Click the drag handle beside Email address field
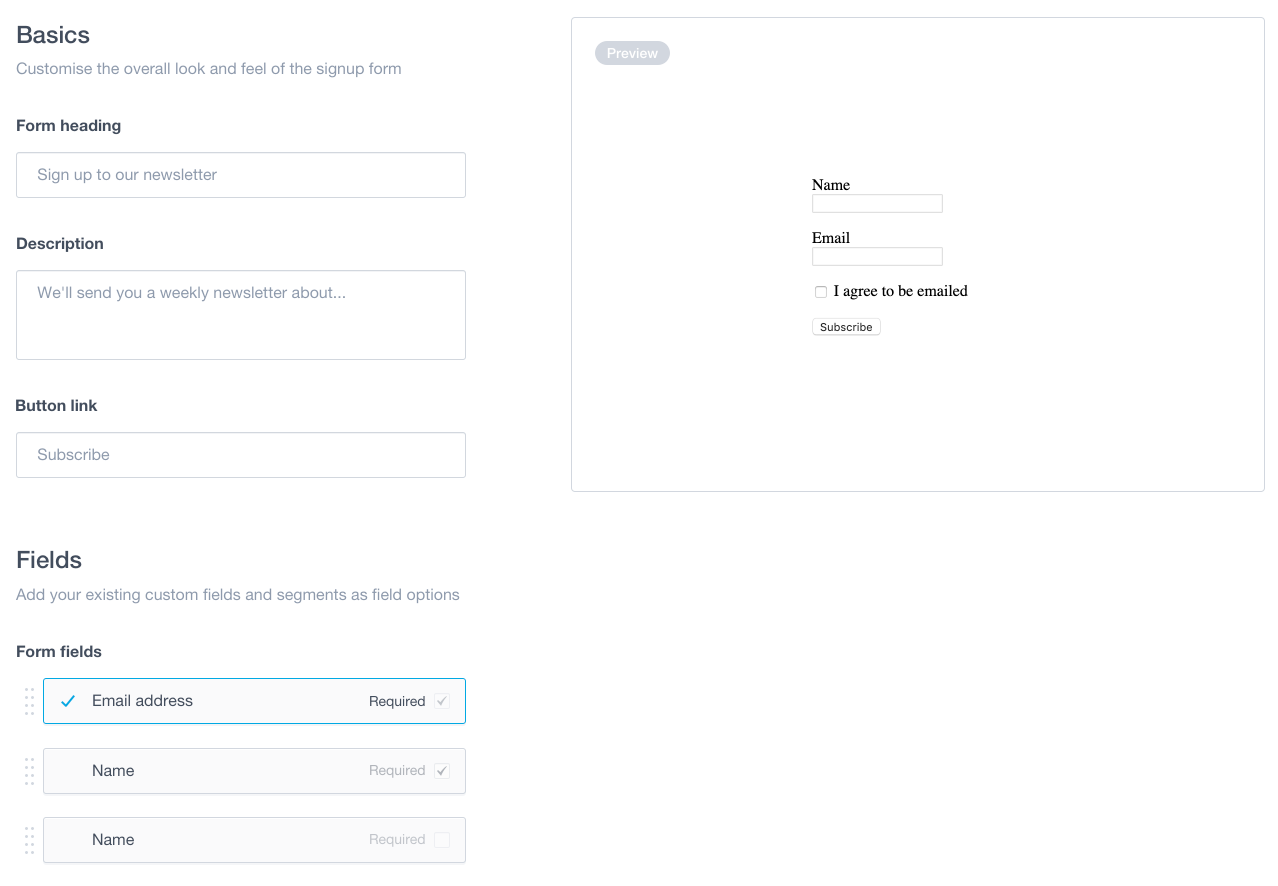This screenshot has height=886, width=1278. tap(29, 701)
